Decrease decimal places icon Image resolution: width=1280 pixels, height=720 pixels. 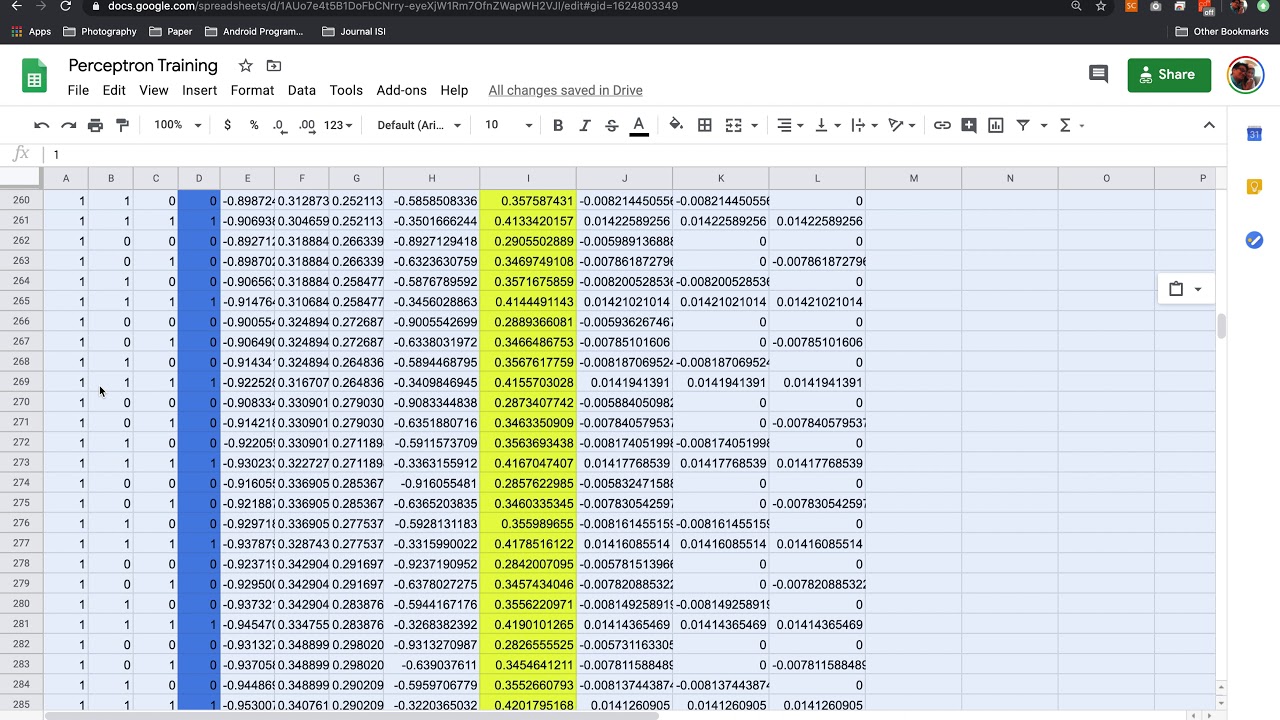(279, 125)
